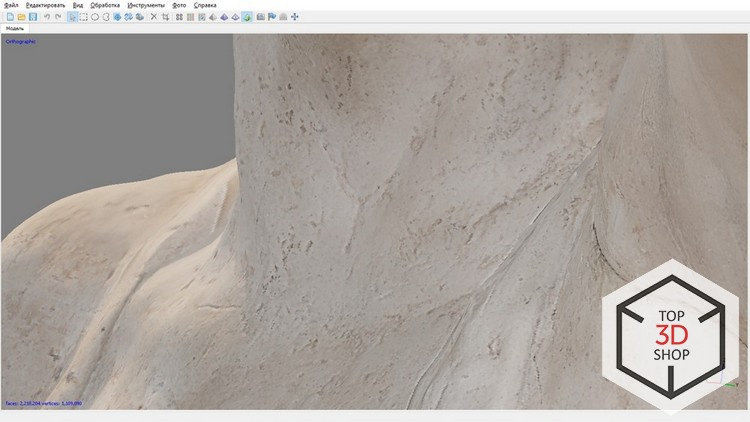Show the dense cloud classes view

(x=202, y=17)
